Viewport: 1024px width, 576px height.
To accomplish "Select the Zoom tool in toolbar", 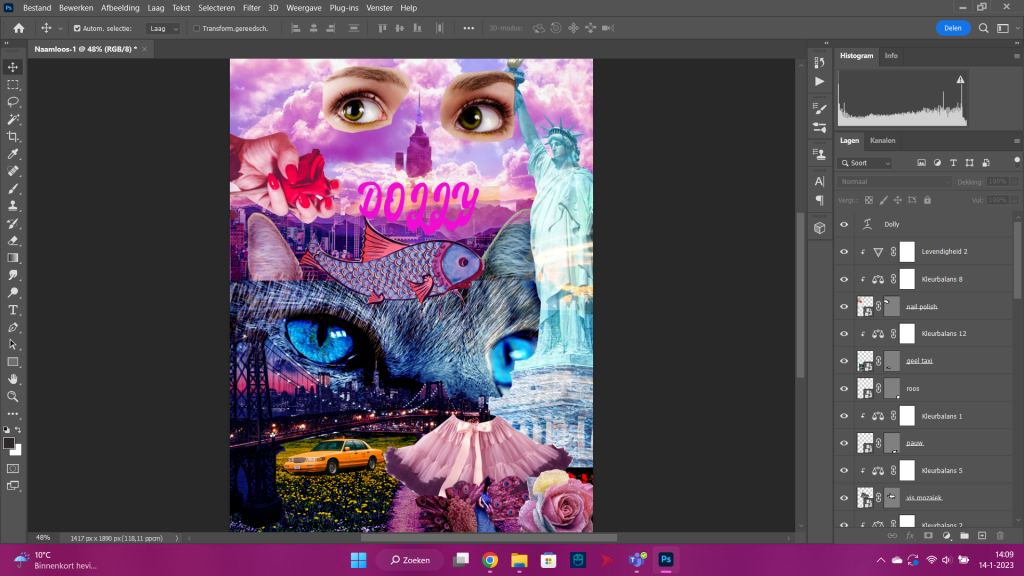I will point(13,396).
